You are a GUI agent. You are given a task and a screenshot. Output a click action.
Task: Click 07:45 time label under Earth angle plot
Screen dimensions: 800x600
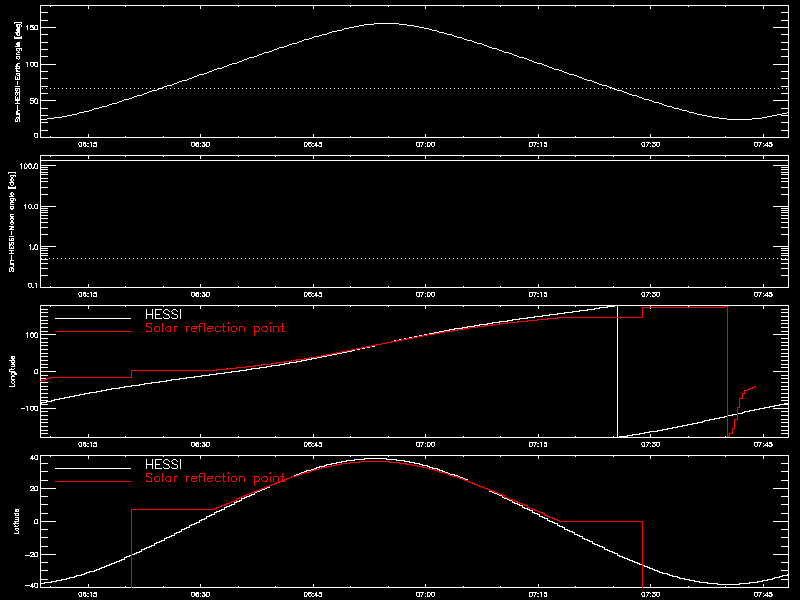[x=763, y=145]
